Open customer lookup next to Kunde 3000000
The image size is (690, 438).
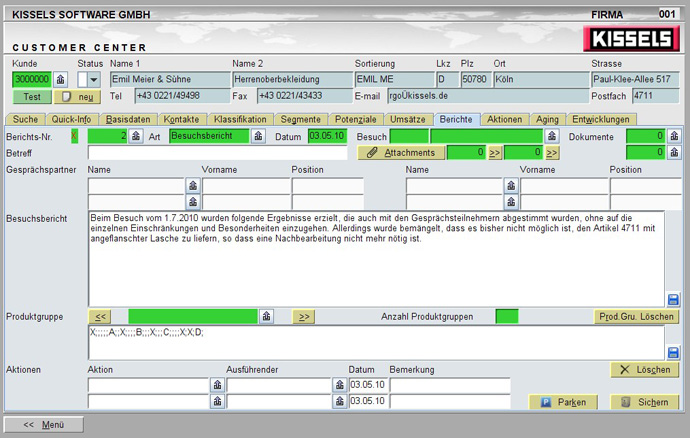point(61,80)
